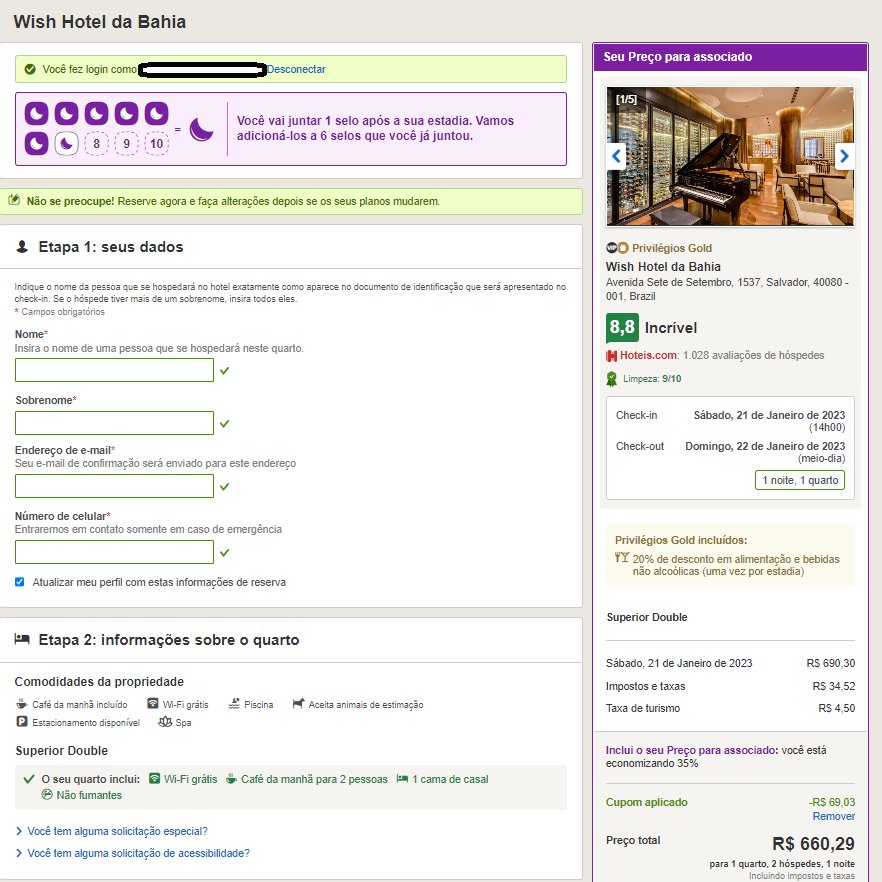Toggle Atualizar meu perfil checkbox
882x882 pixels.
click(20, 582)
